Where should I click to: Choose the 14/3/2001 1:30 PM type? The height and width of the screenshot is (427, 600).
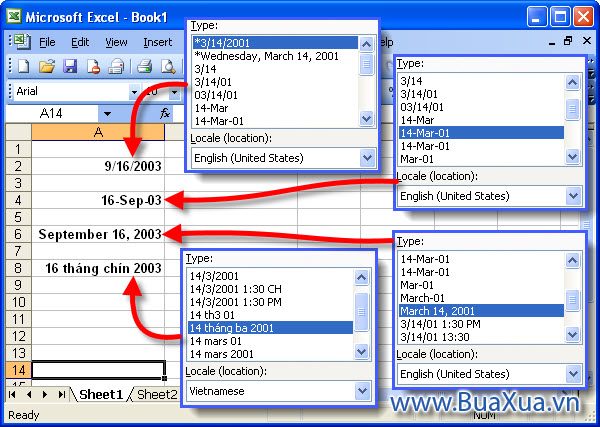[x=270, y=302]
